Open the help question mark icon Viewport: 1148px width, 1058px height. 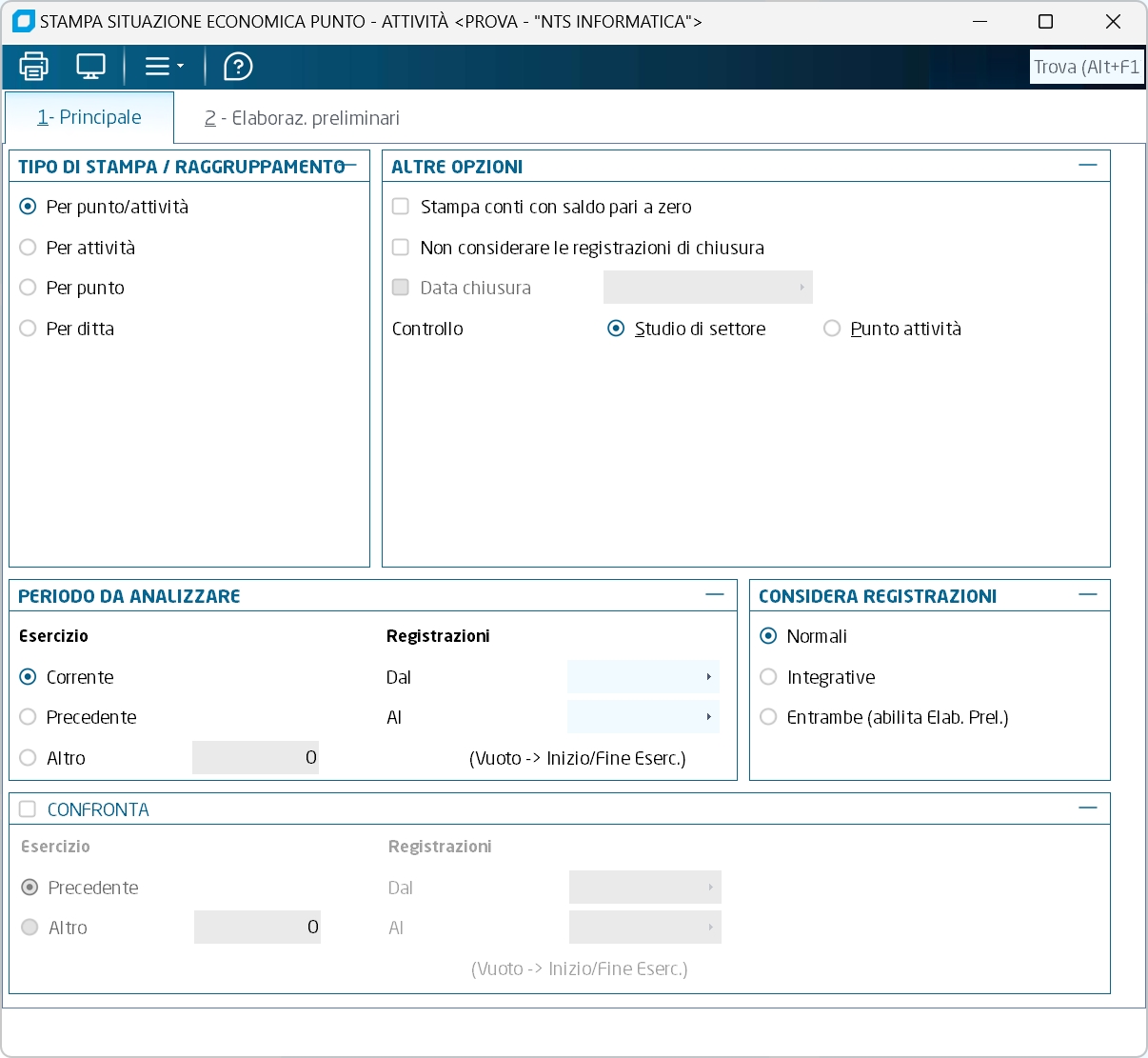[x=238, y=67]
